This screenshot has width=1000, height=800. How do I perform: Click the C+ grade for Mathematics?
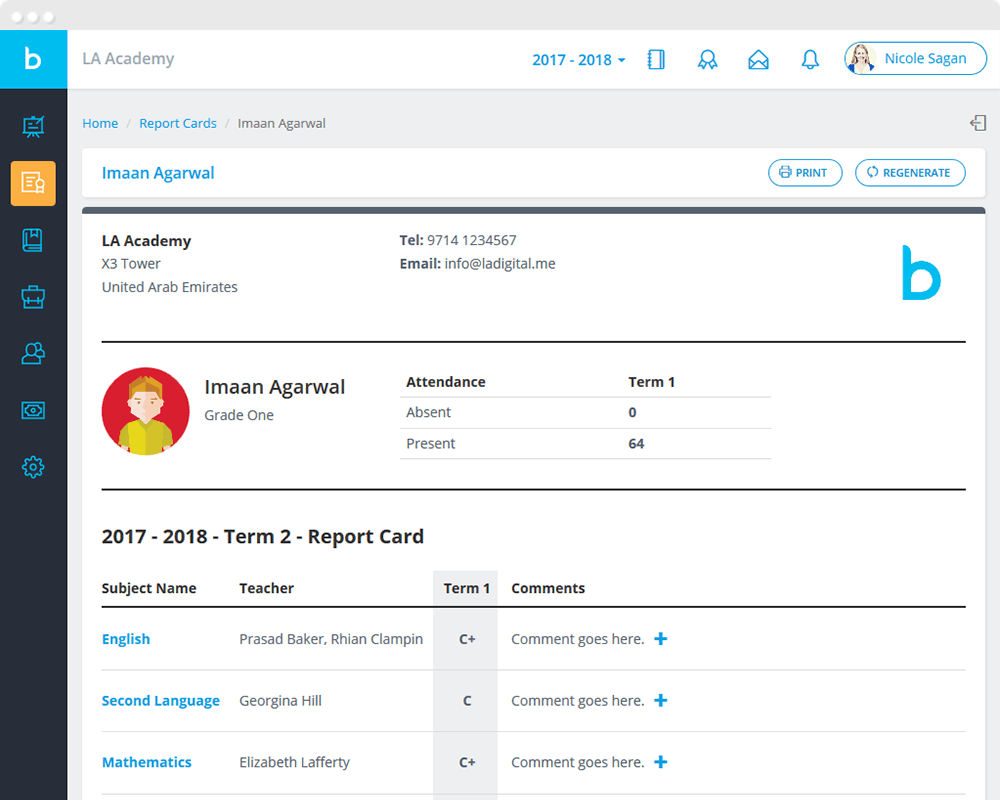coord(467,762)
